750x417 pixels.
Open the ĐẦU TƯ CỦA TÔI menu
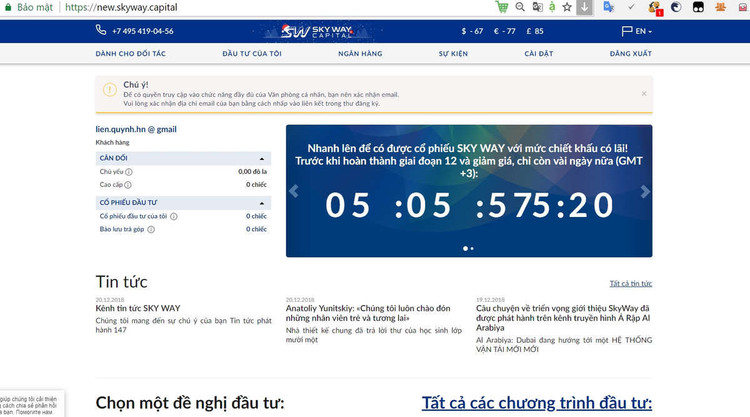pos(252,54)
